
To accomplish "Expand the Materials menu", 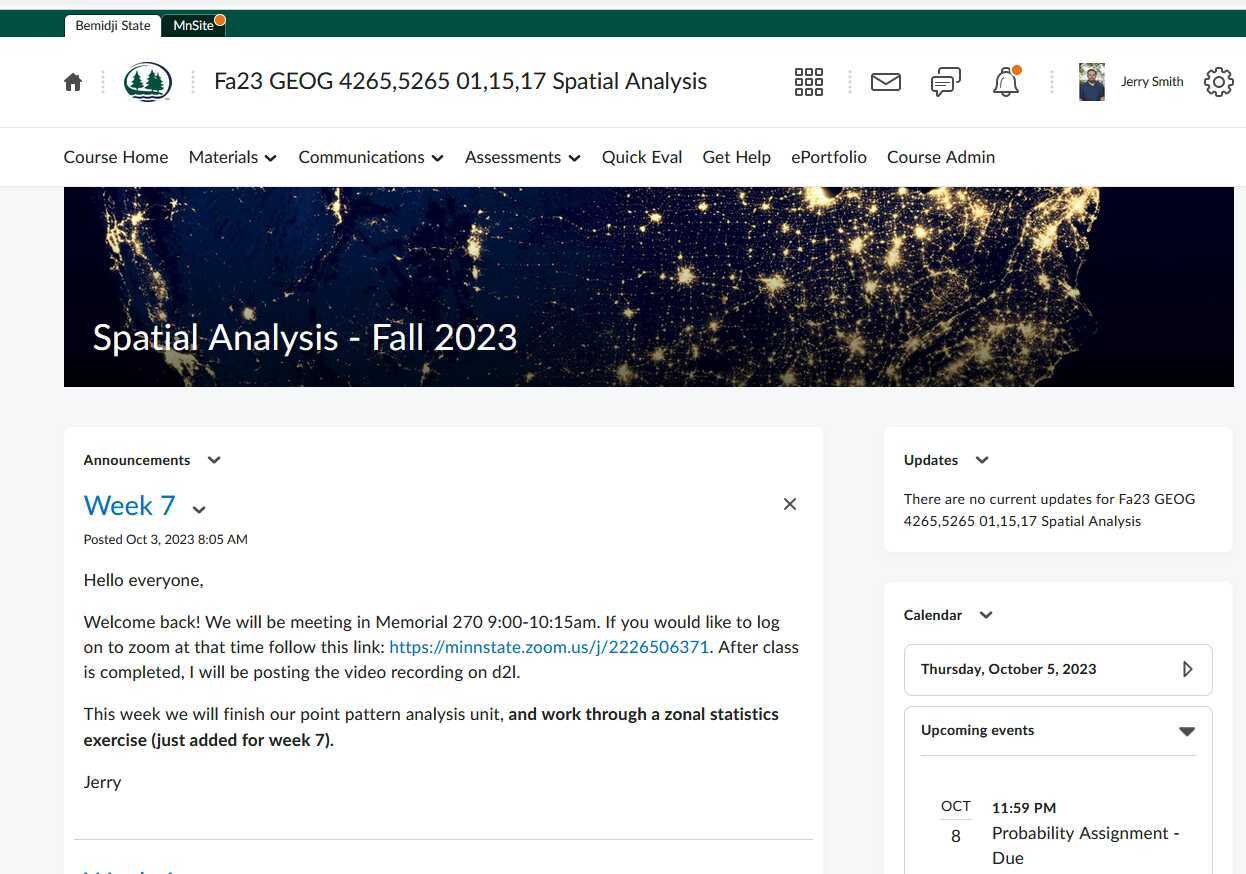I will tap(232, 157).
